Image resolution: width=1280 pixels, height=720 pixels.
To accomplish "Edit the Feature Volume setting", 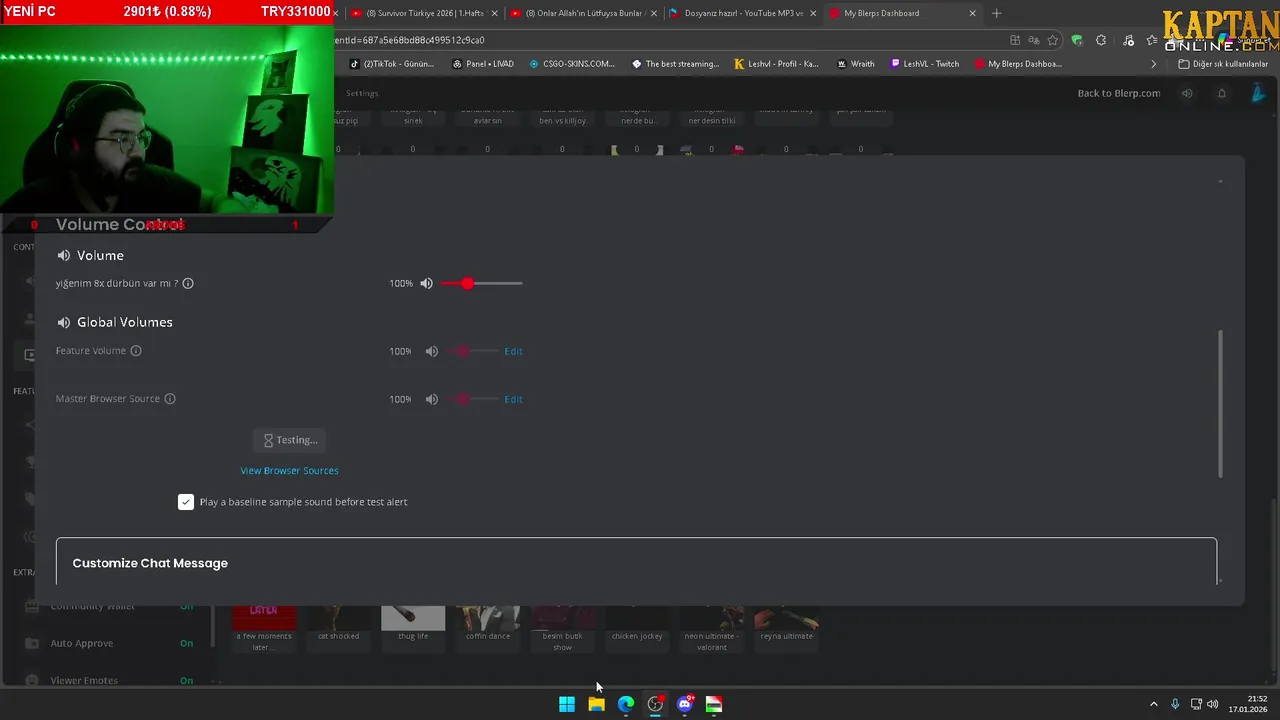I will coord(513,351).
